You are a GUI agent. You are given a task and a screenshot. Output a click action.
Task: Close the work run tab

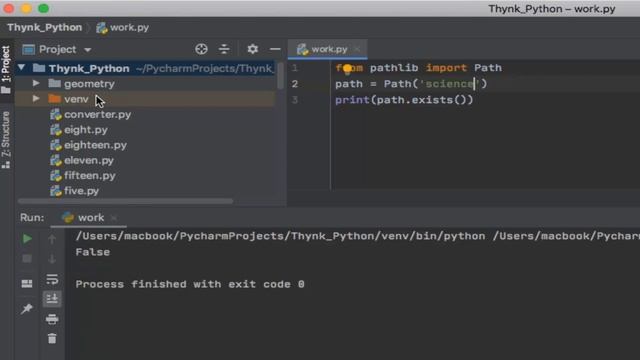[114, 218]
